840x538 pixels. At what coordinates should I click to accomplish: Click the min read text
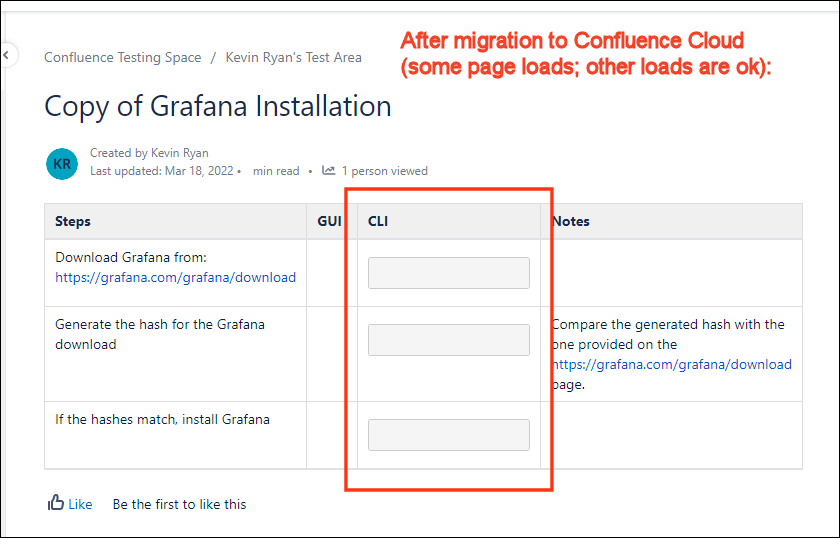tap(276, 171)
